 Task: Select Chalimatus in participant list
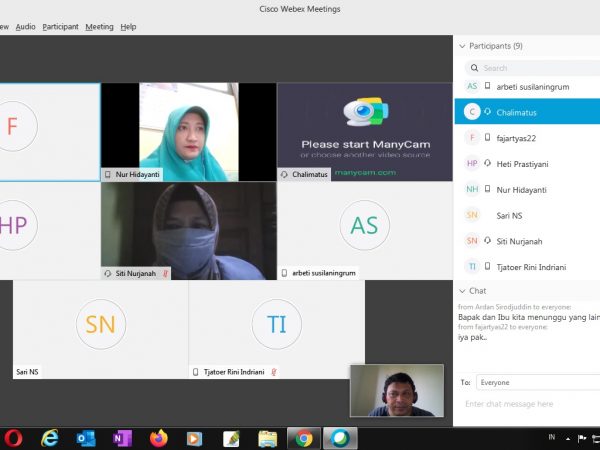527,111
